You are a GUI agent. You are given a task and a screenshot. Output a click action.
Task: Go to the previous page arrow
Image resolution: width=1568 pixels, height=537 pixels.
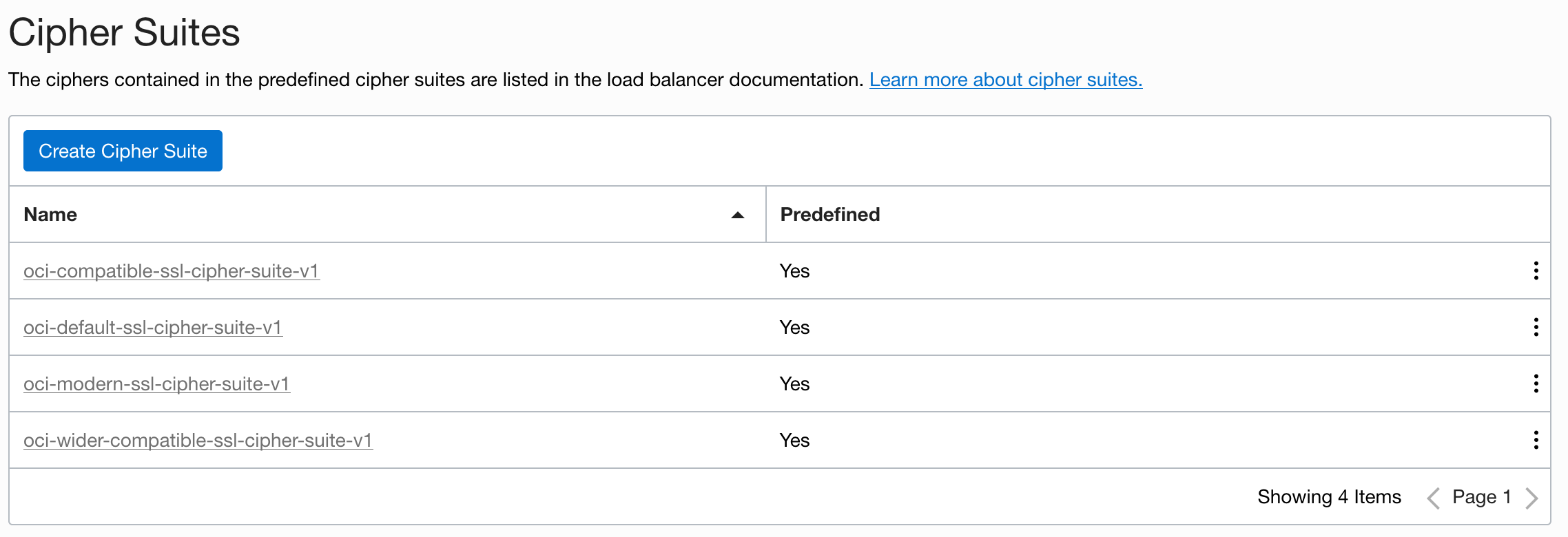coord(1434,497)
